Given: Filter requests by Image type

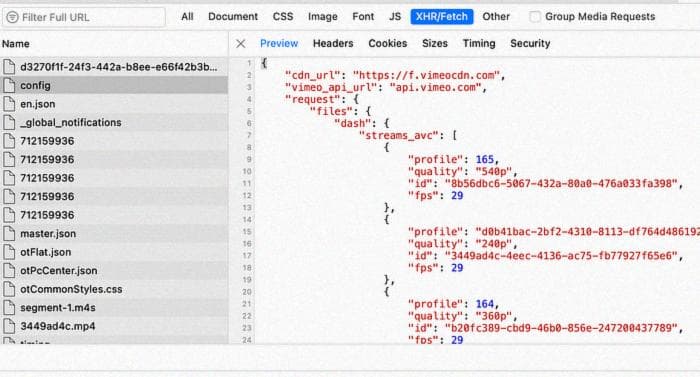Looking at the screenshot, I should (x=322, y=17).
